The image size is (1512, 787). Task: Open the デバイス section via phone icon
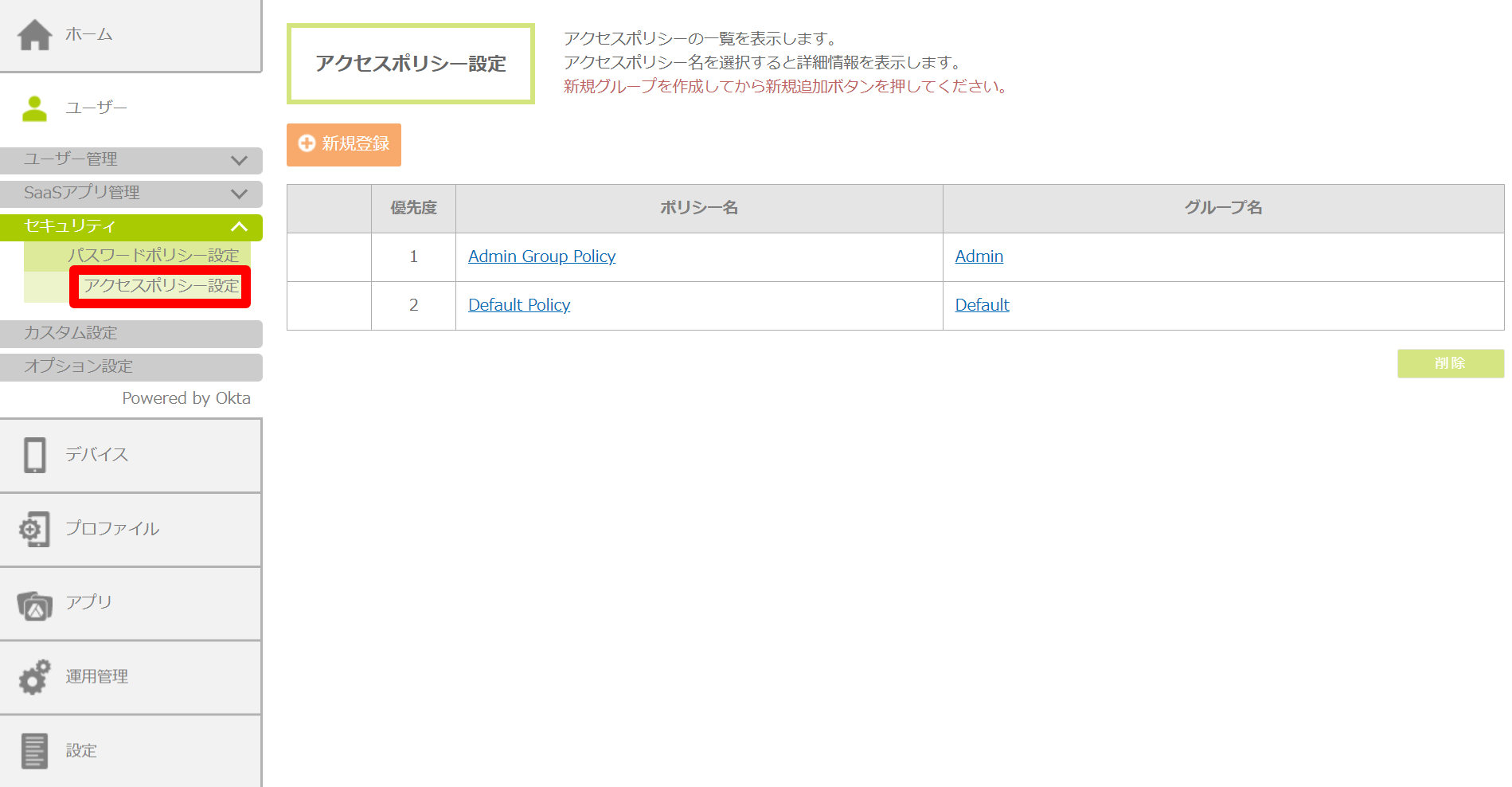click(x=35, y=455)
